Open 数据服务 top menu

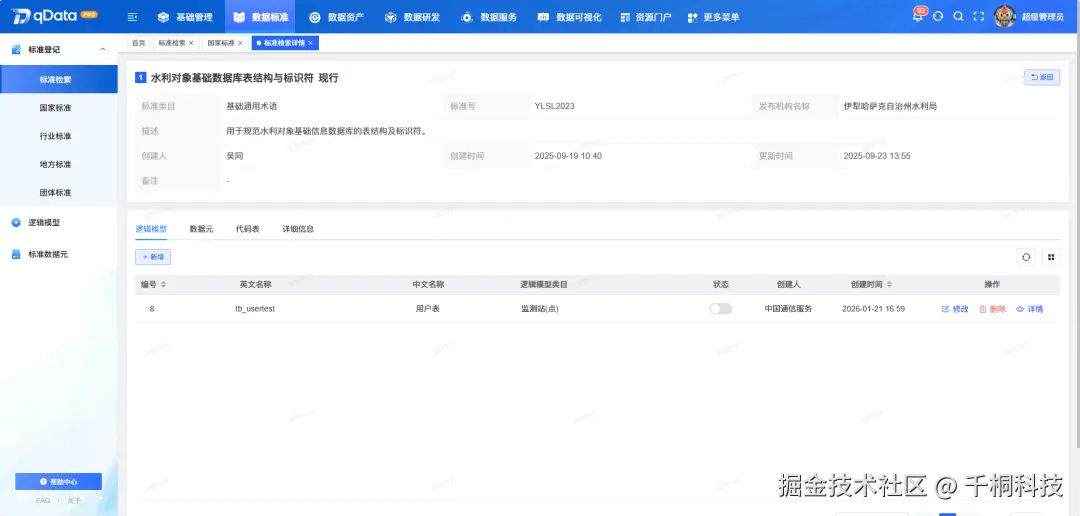click(x=488, y=17)
